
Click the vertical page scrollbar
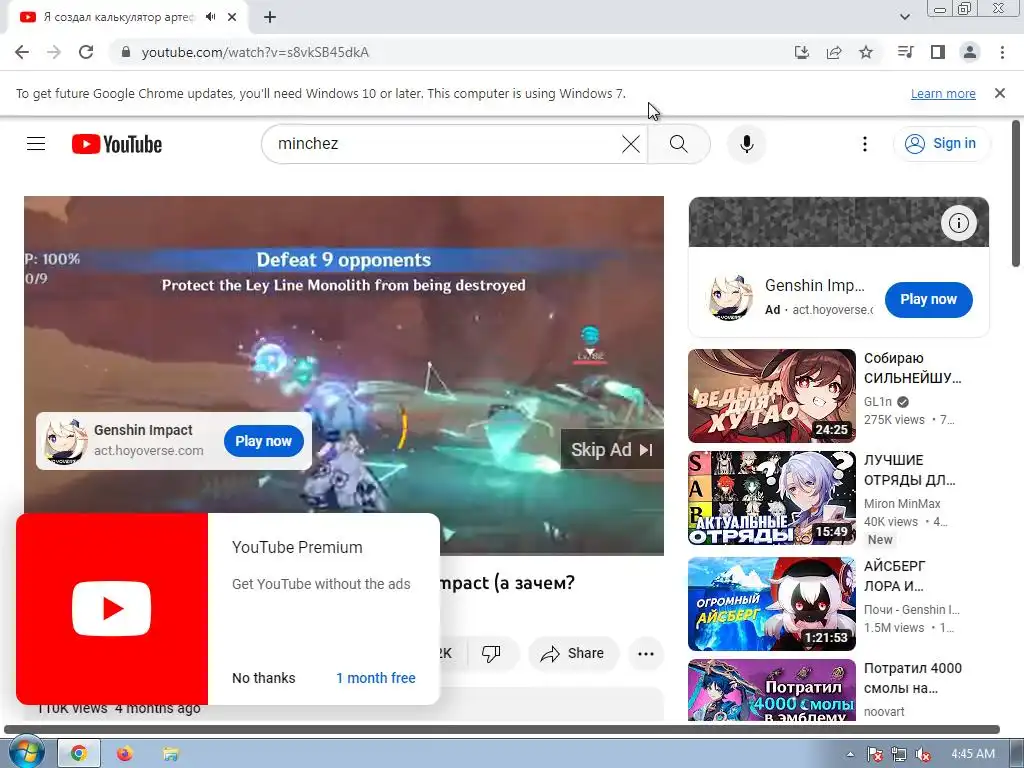click(1016, 193)
